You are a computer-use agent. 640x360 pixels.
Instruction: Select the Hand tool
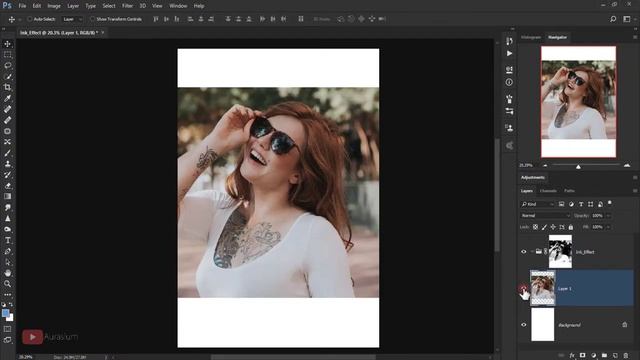click(x=7, y=273)
